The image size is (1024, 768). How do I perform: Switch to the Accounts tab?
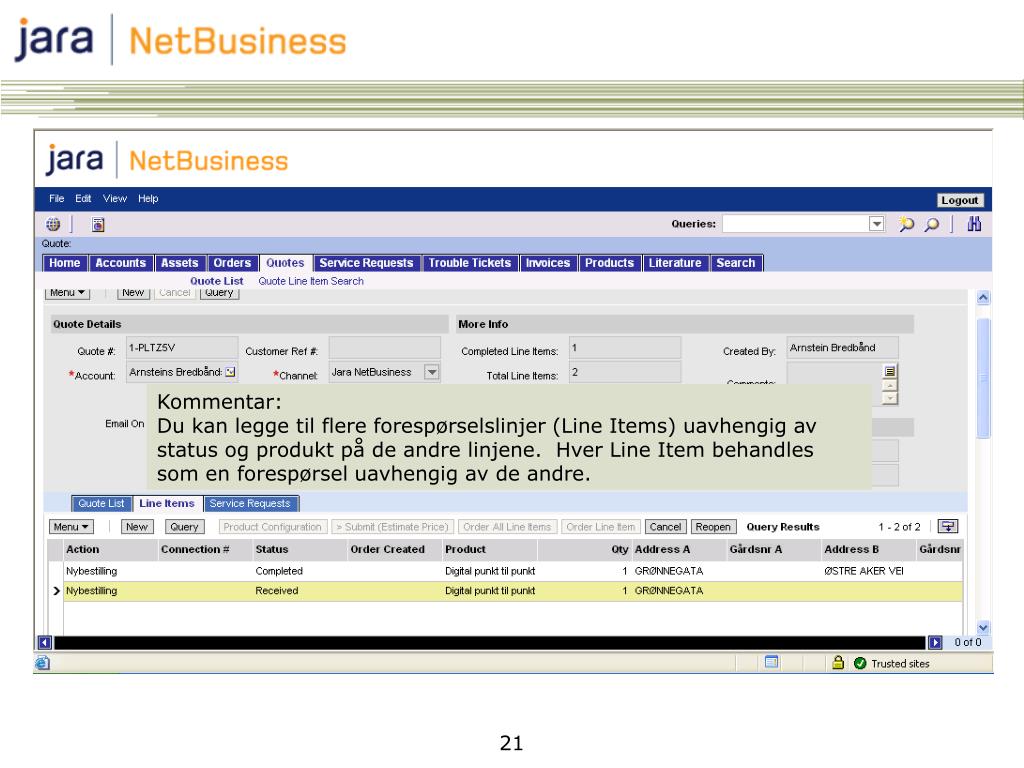(121, 263)
